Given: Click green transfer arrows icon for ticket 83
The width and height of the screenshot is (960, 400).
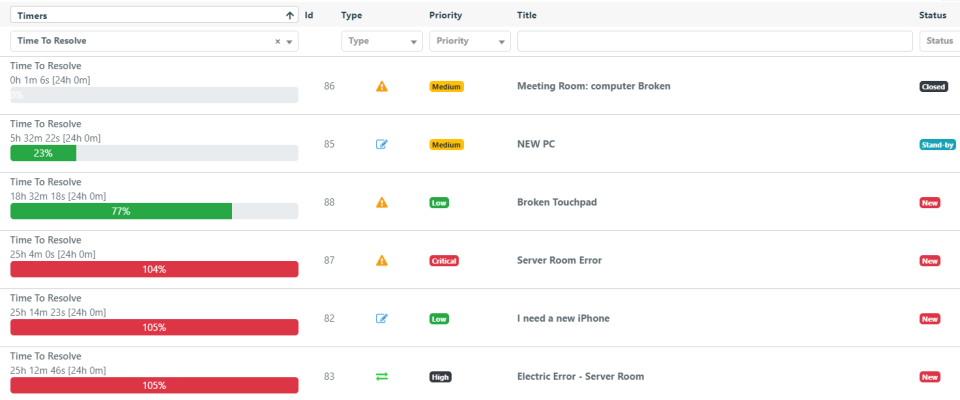Looking at the screenshot, I should point(381,377).
